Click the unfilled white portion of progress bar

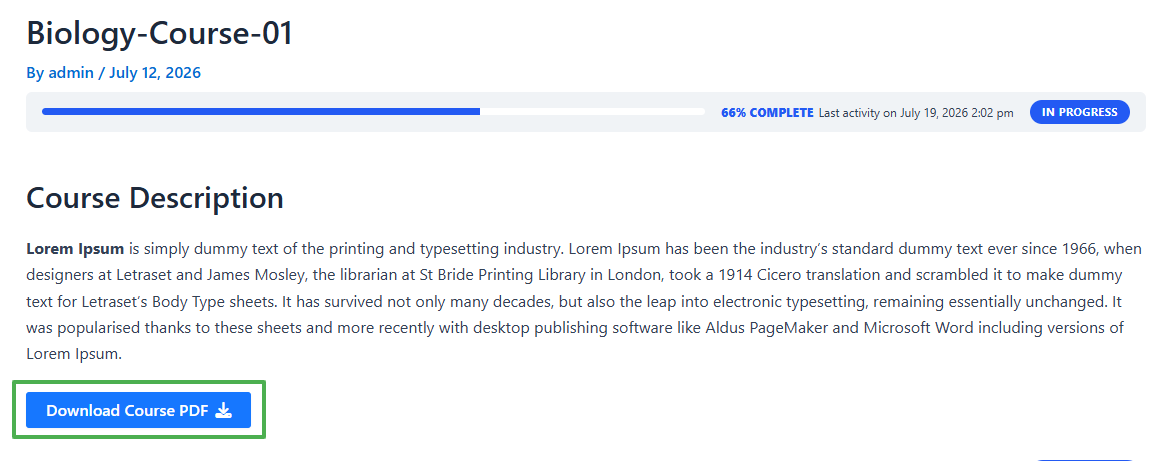(x=592, y=112)
